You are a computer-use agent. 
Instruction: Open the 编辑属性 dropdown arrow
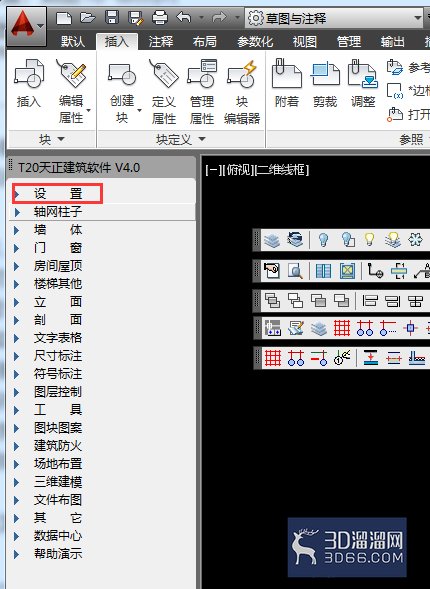pos(89,110)
